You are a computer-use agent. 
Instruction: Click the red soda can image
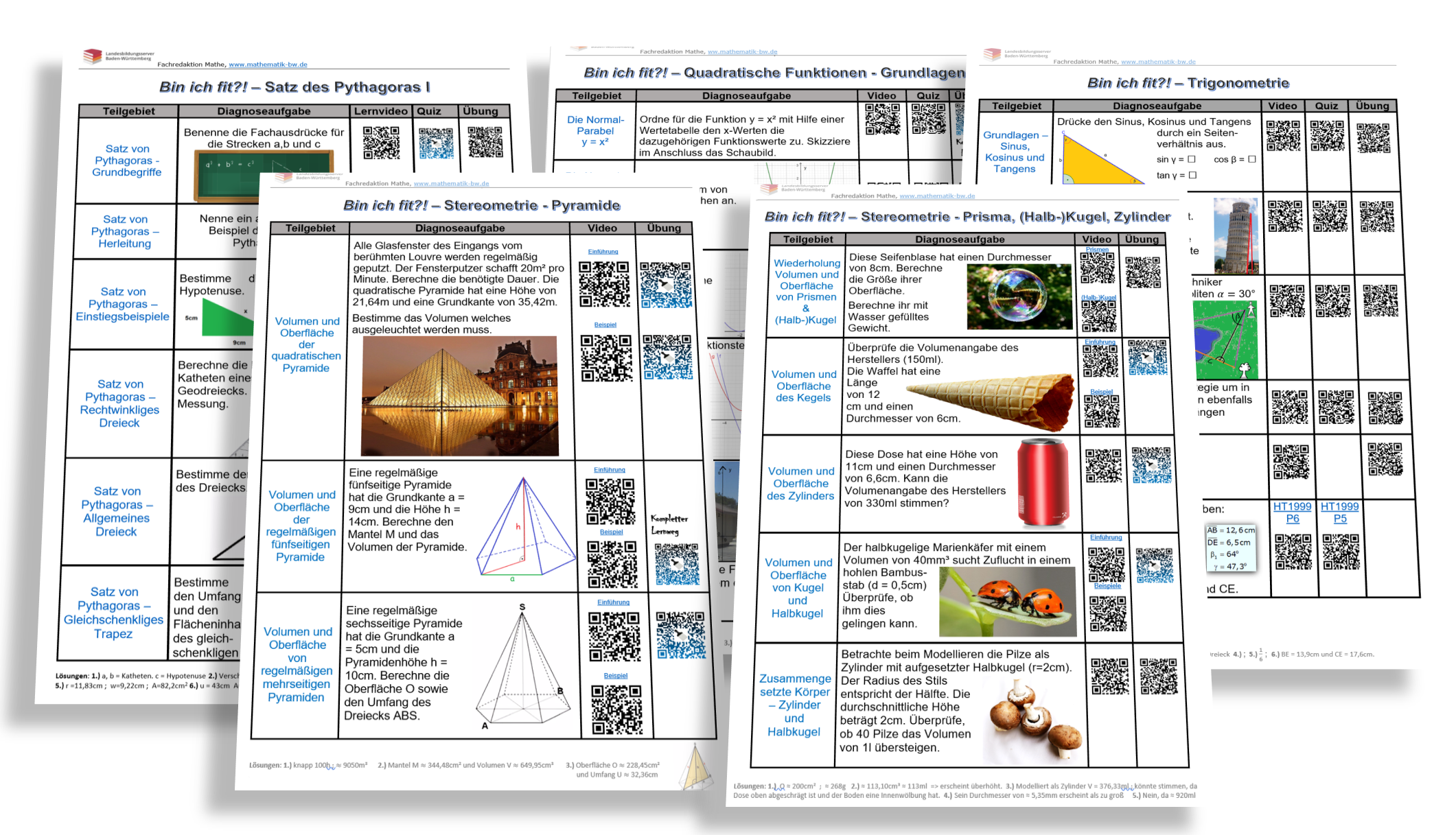(x=1043, y=484)
